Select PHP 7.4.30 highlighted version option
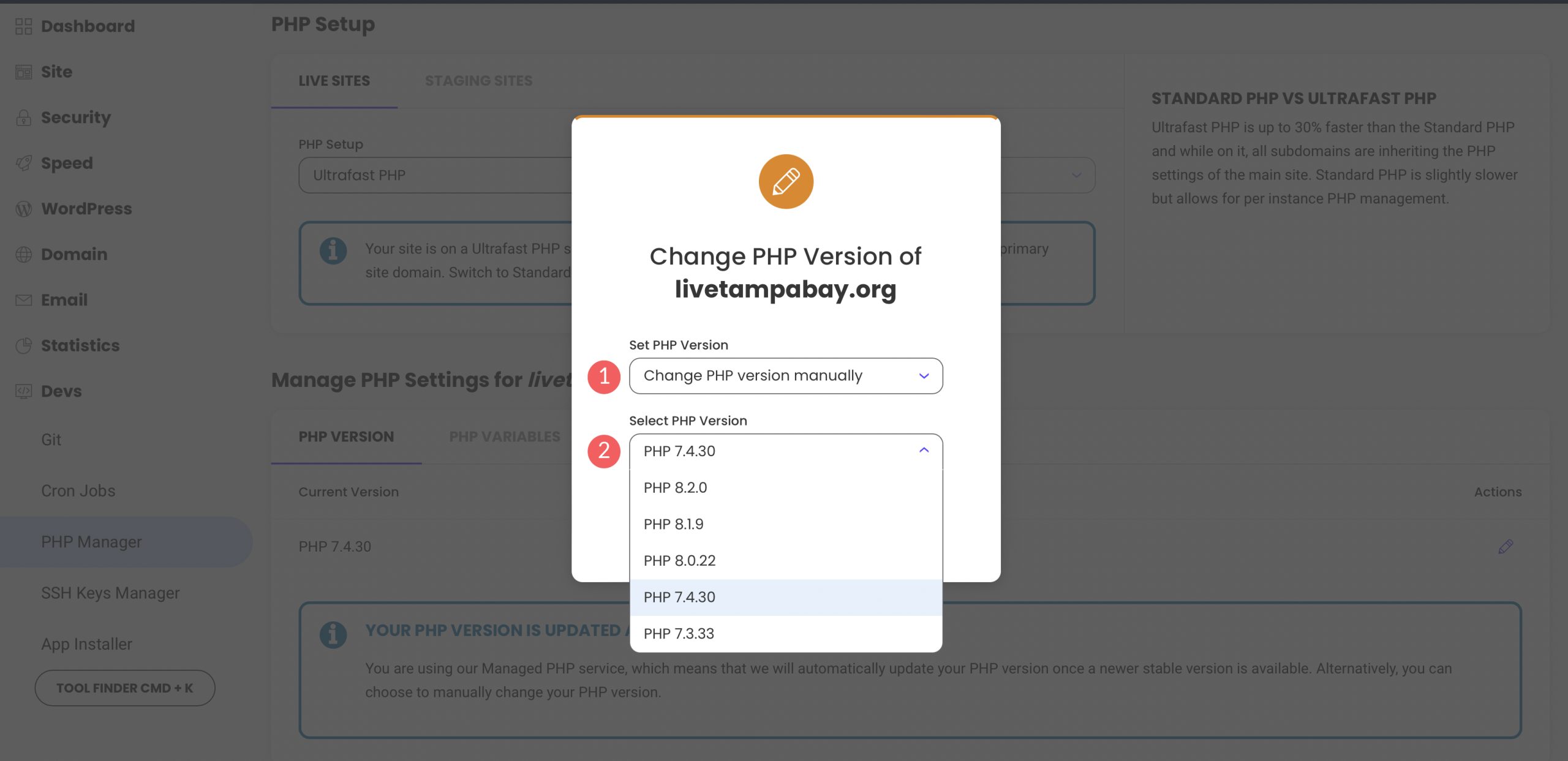1568x761 pixels. pos(785,597)
